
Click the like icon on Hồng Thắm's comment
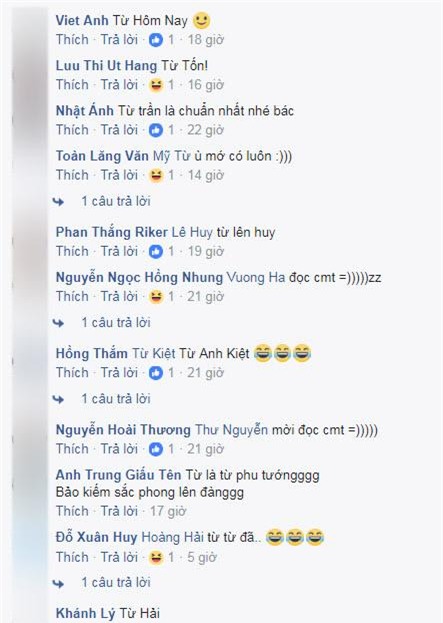coord(156,373)
